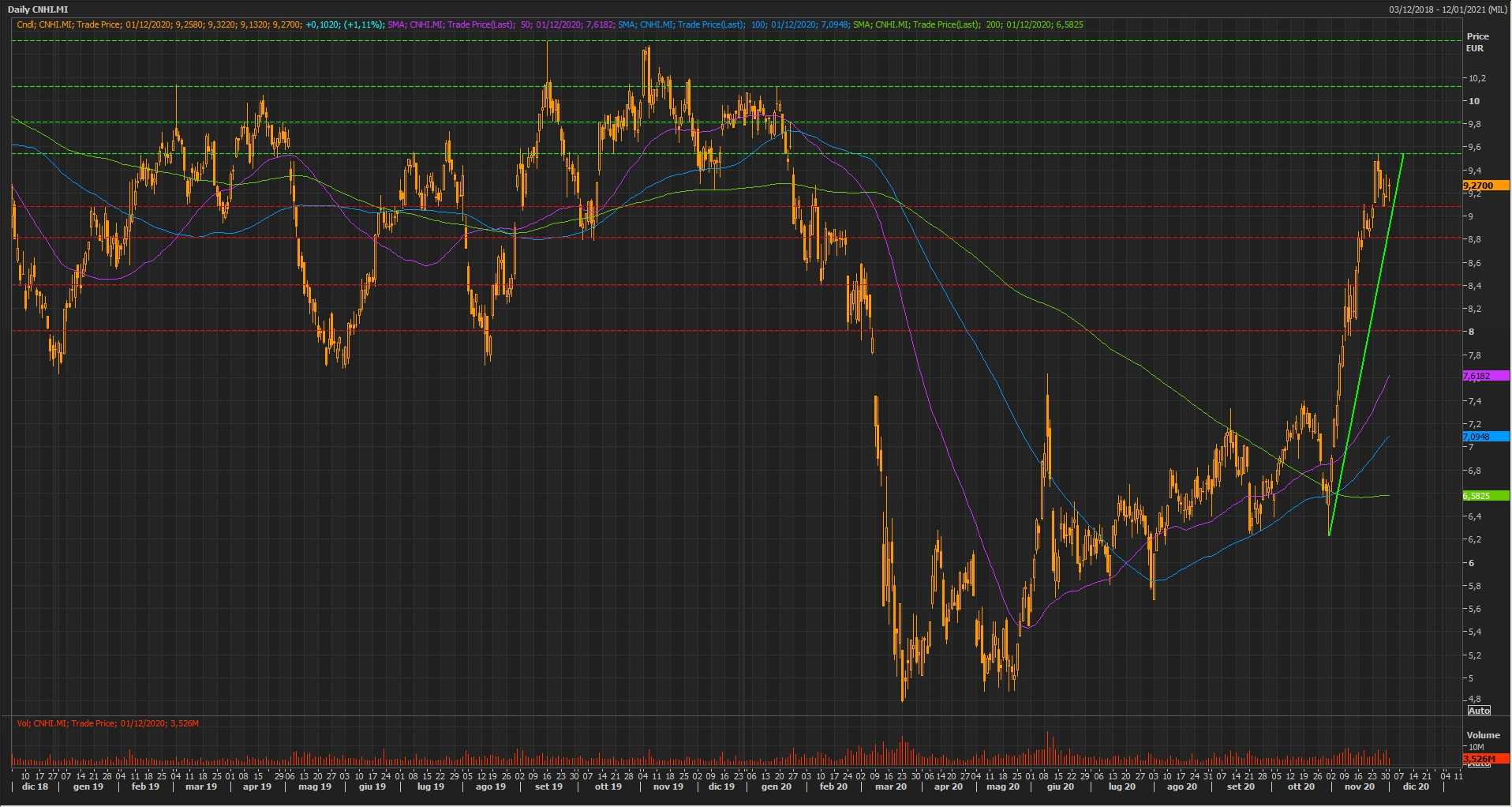Click the 8 price axis label
The width and height of the screenshot is (1512, 807).
(1471, 332)
